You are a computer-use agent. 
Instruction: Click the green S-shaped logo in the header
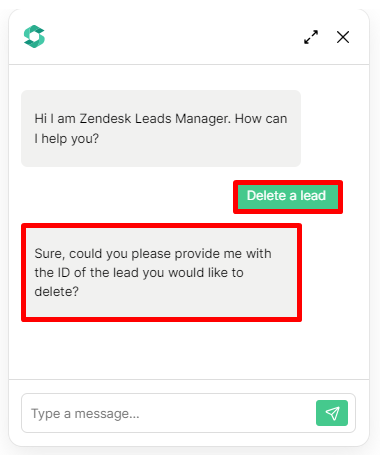[x=34, y=36]
